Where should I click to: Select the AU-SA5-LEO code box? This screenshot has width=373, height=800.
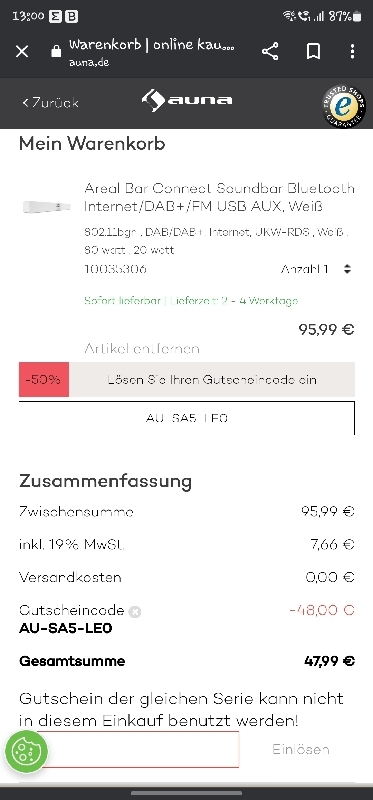(187, 418)
